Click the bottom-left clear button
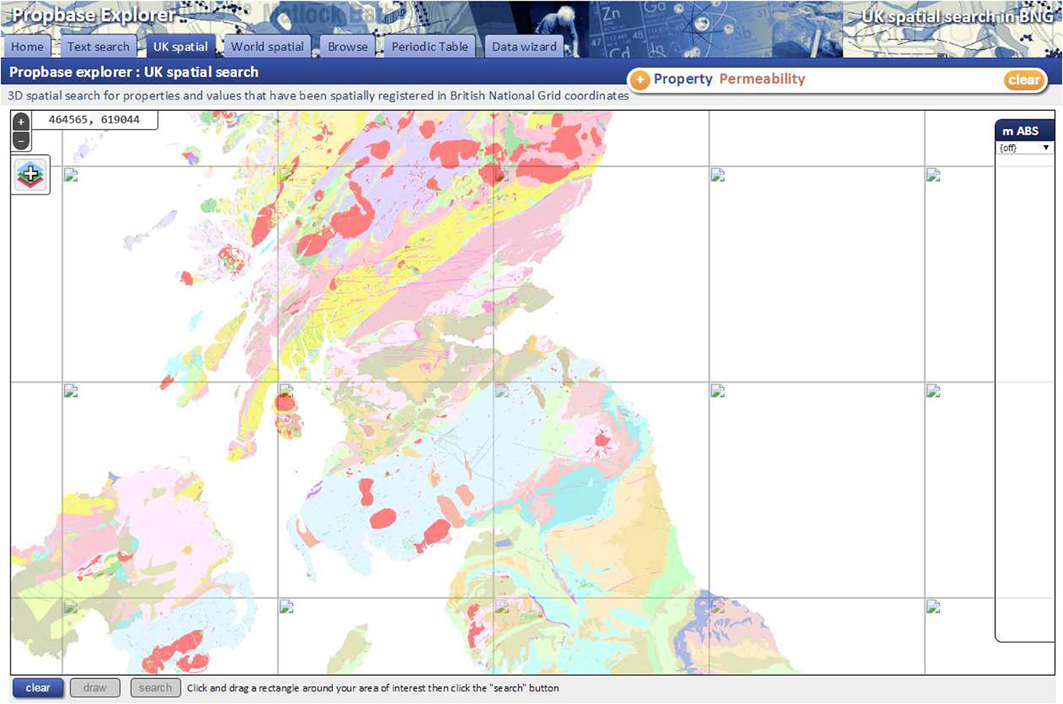 pos(38,687)
